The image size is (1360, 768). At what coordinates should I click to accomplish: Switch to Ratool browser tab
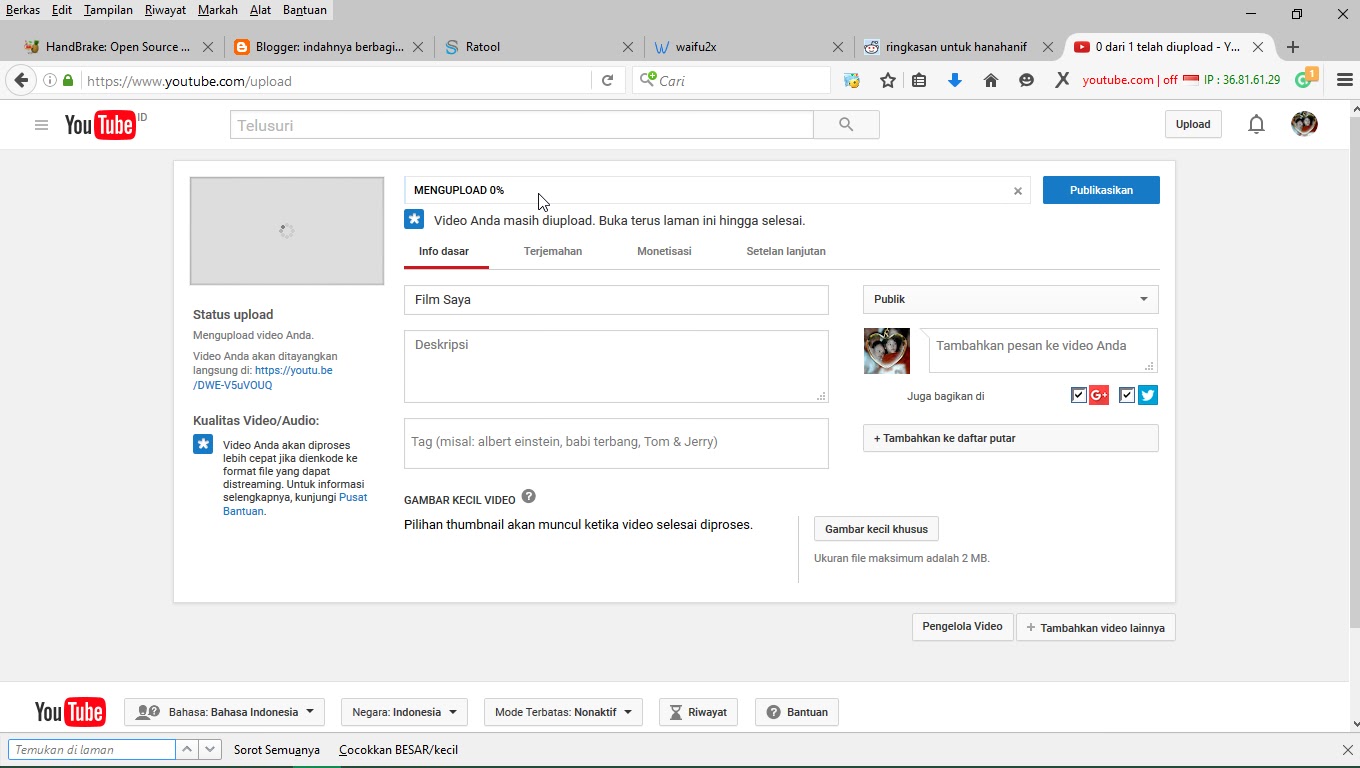click(x=540, y=47)
